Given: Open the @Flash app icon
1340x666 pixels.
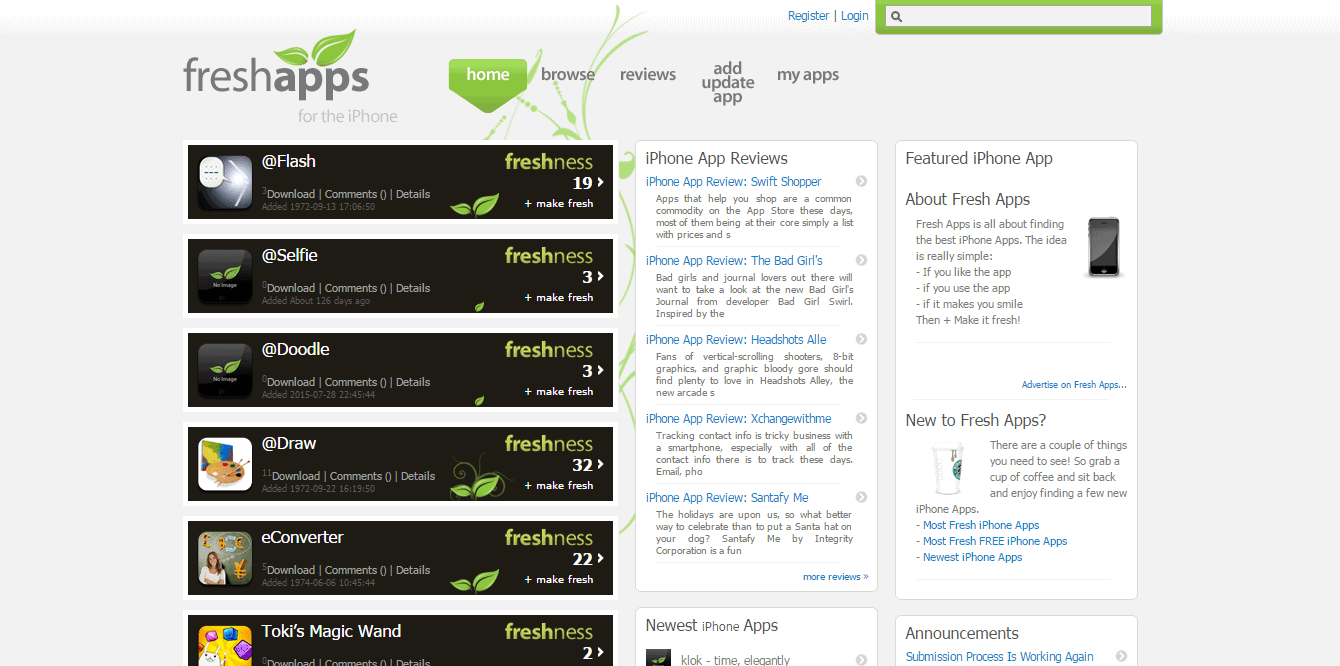Looking at the screenshot, I should (x=225, y=182).
